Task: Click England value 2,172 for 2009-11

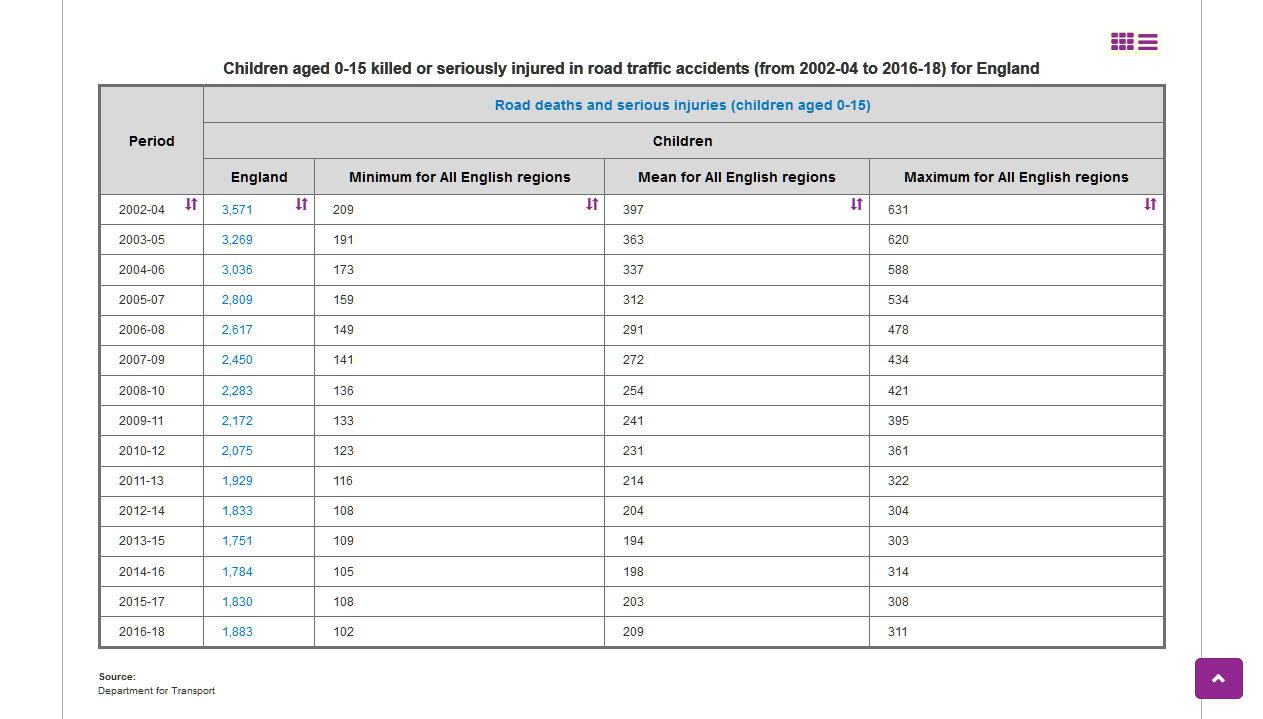Action: [x=237, y=421]
